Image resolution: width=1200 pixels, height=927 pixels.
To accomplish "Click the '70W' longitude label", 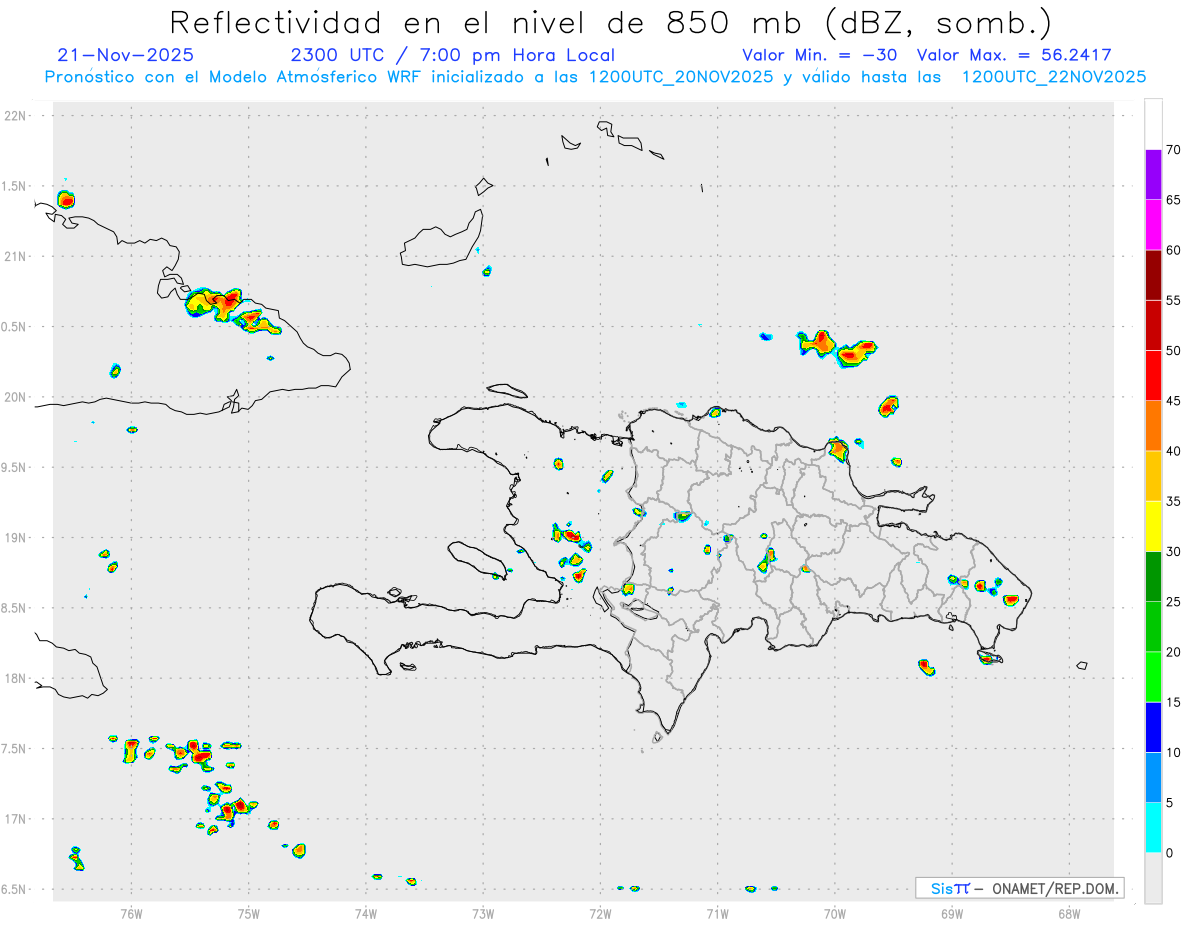I will (835, 913).
